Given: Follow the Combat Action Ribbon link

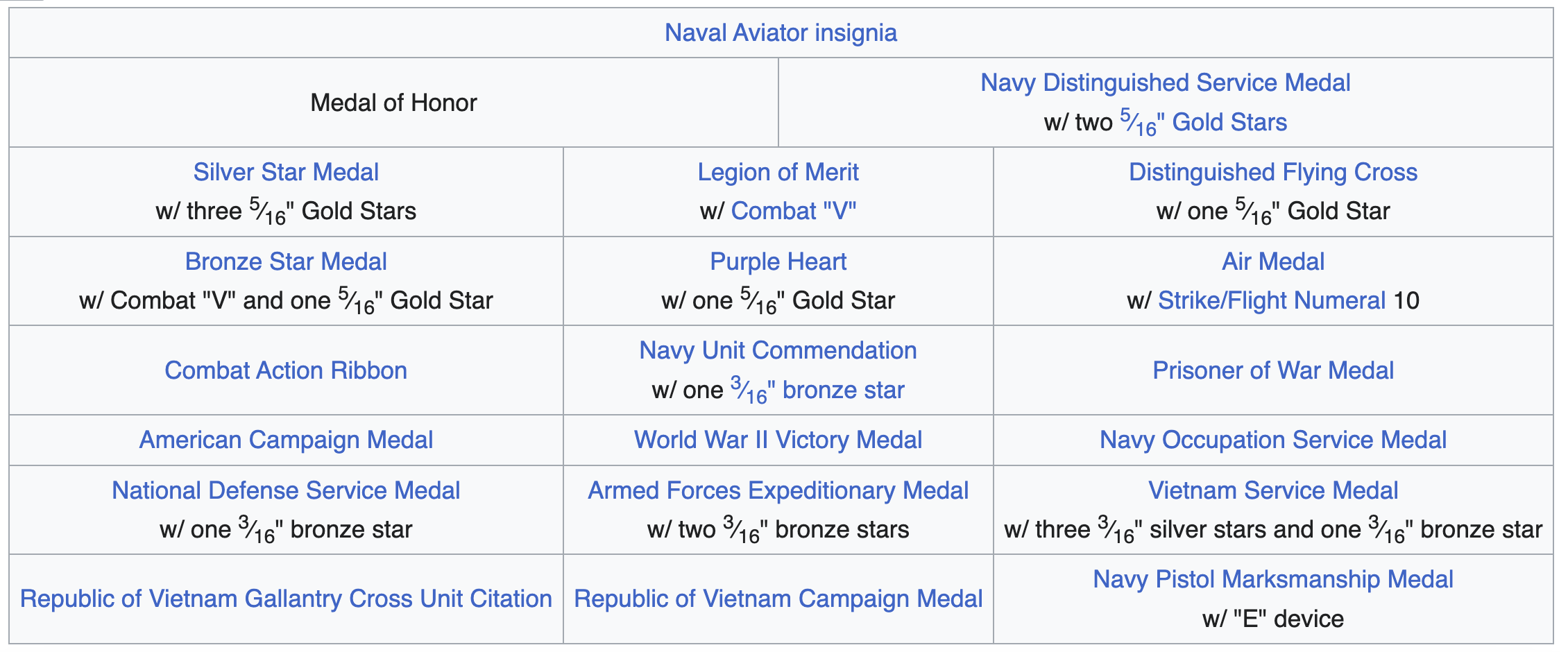Looking at the screenshot, I should pyautogui.click(x=286, y=370).
